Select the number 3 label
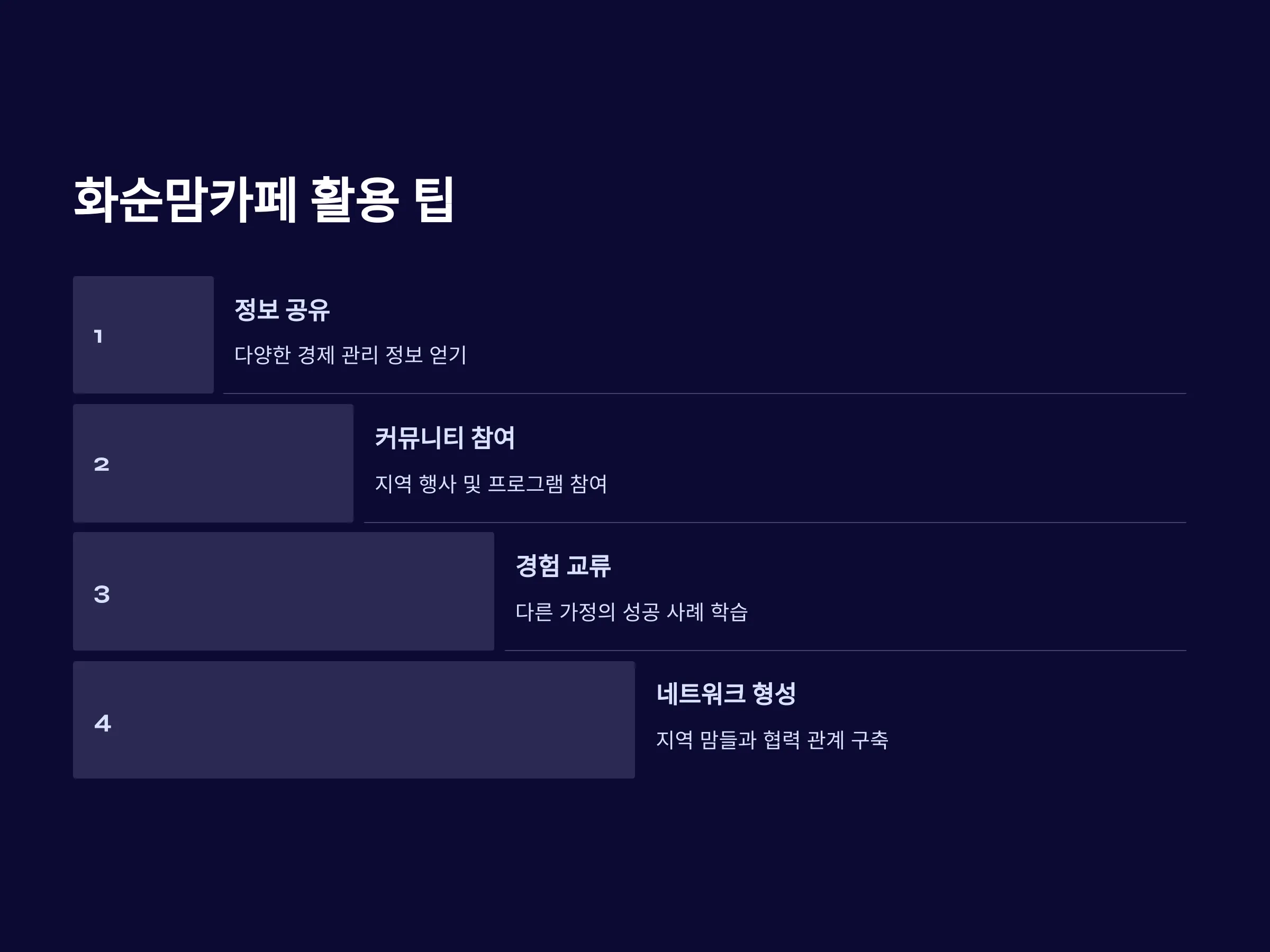Screen dimensions: 1270x952 (x=102, y=594)
